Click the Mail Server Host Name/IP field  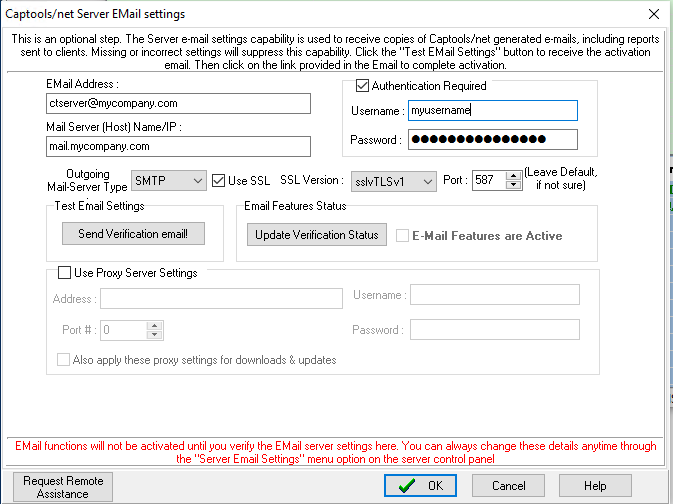179,146
